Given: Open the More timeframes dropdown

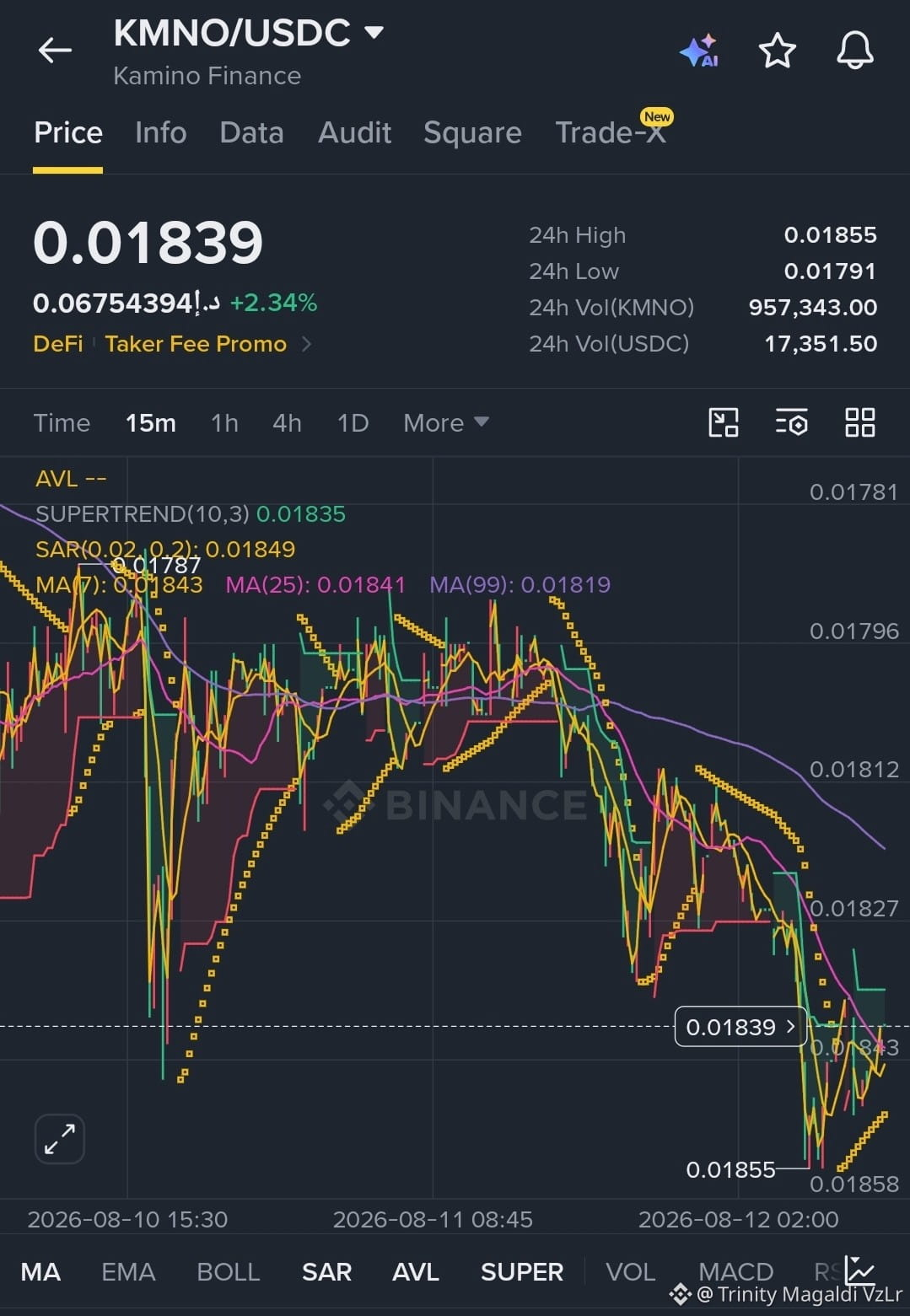Looking at the screenshot, I should [445, 422].
